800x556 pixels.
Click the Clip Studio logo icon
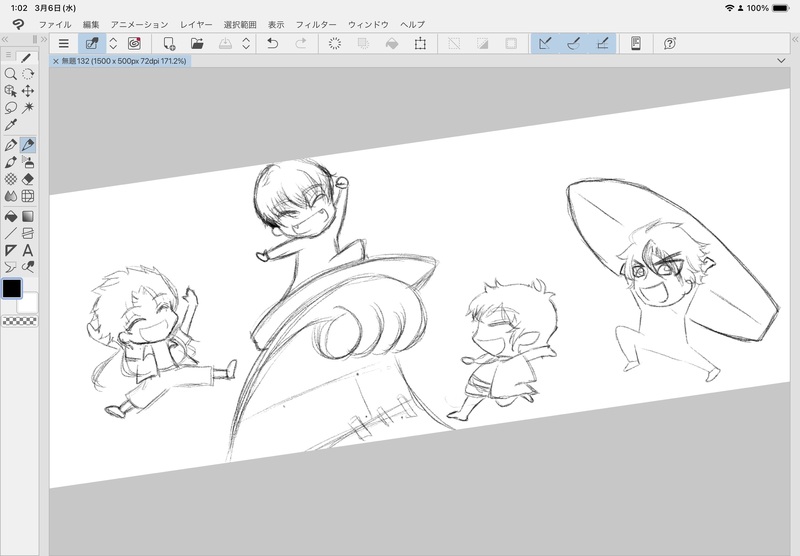tap(18, 24)
